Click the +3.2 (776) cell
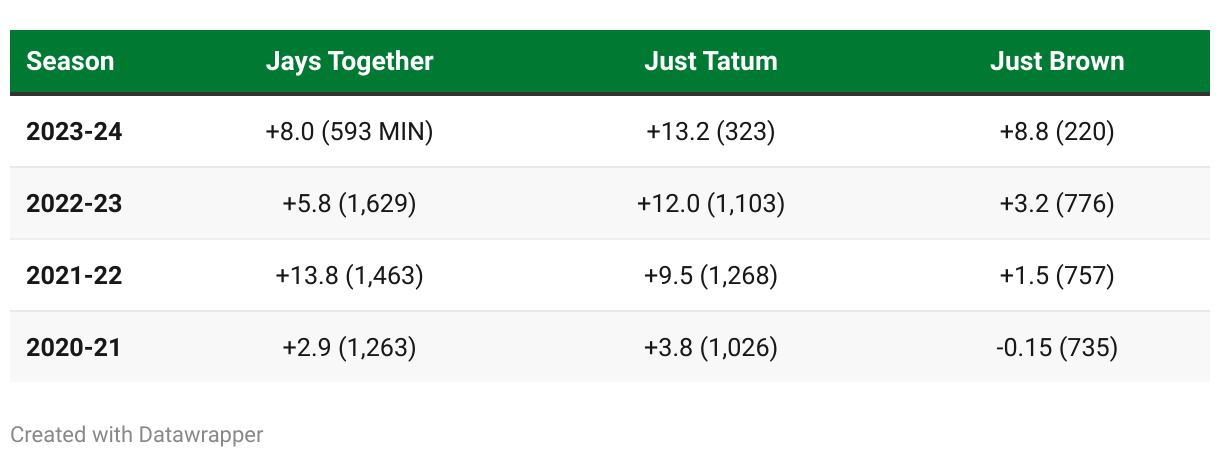1220x458 pixels. pyautogui.click(x=1056, y=203)
